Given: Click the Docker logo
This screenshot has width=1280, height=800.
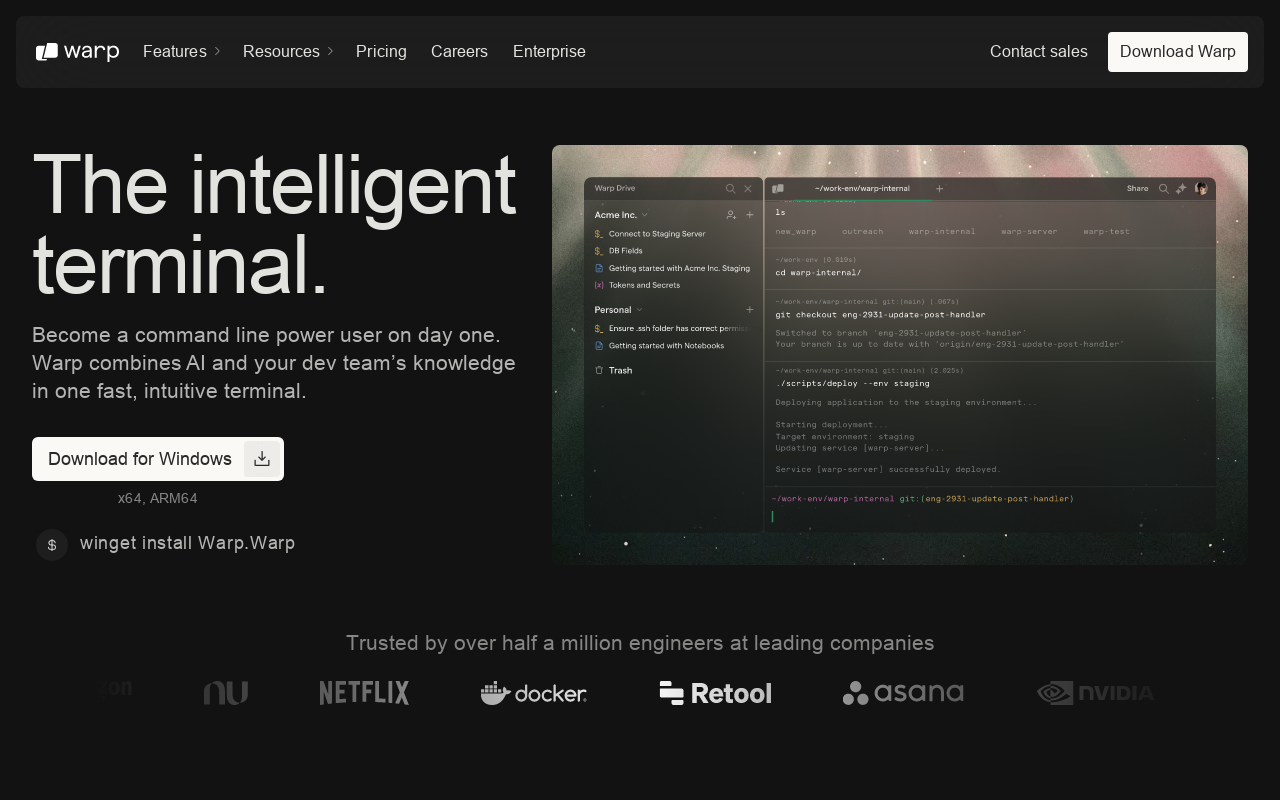Looking at the screenshot, I should pos(533,693).
